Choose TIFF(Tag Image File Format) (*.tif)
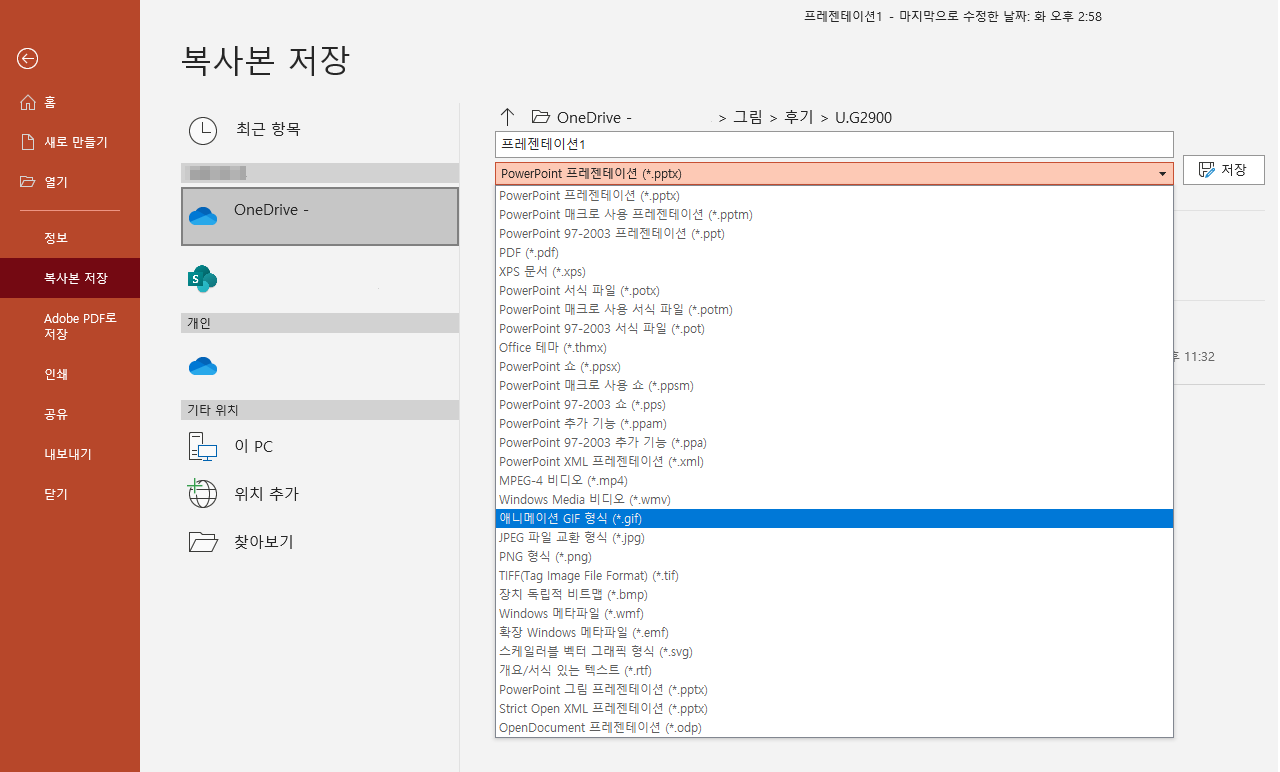This screenshot has height=772, width=1280. click(x=834, y=576)
